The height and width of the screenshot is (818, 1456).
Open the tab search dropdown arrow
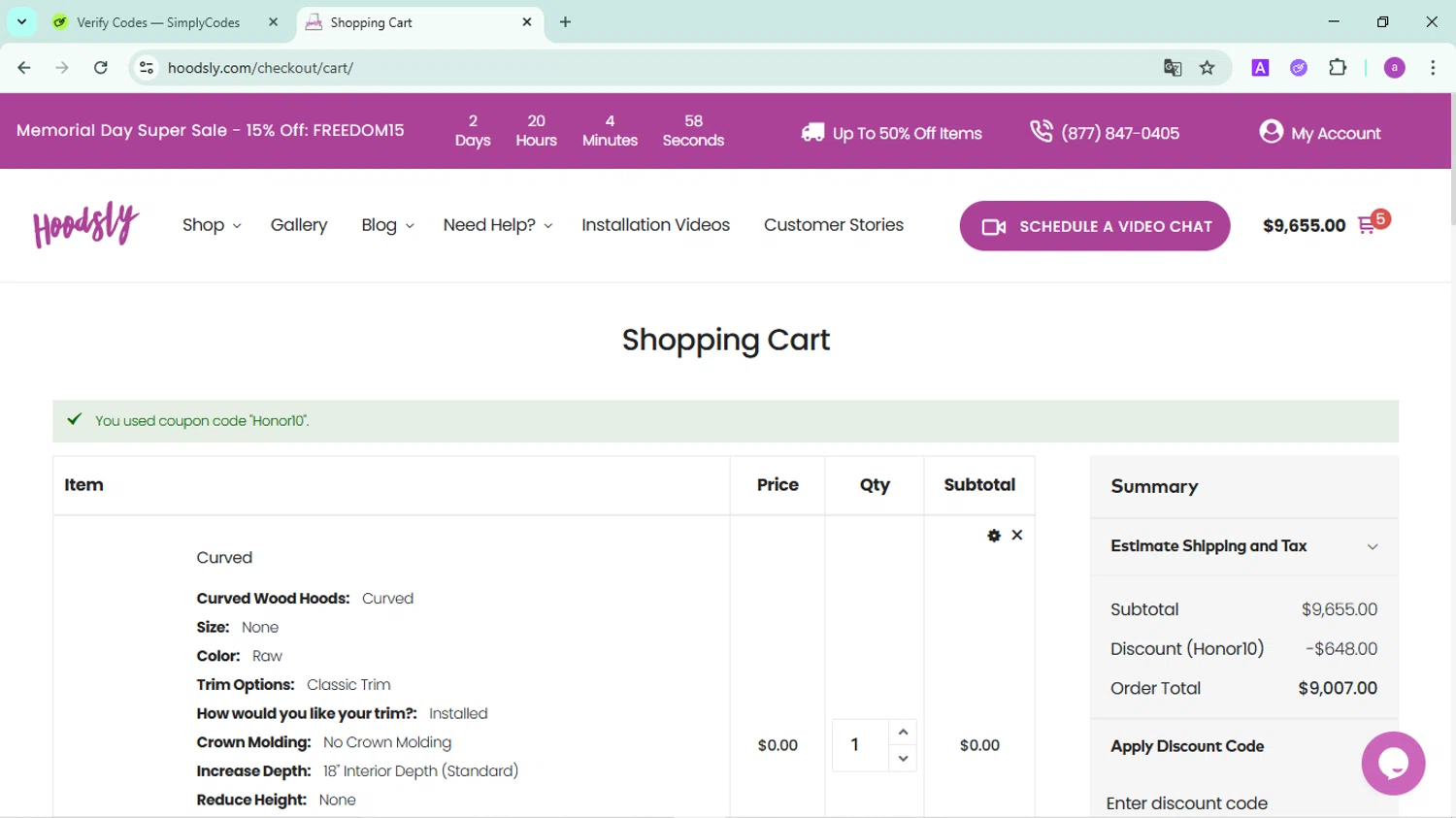(21, 21)
